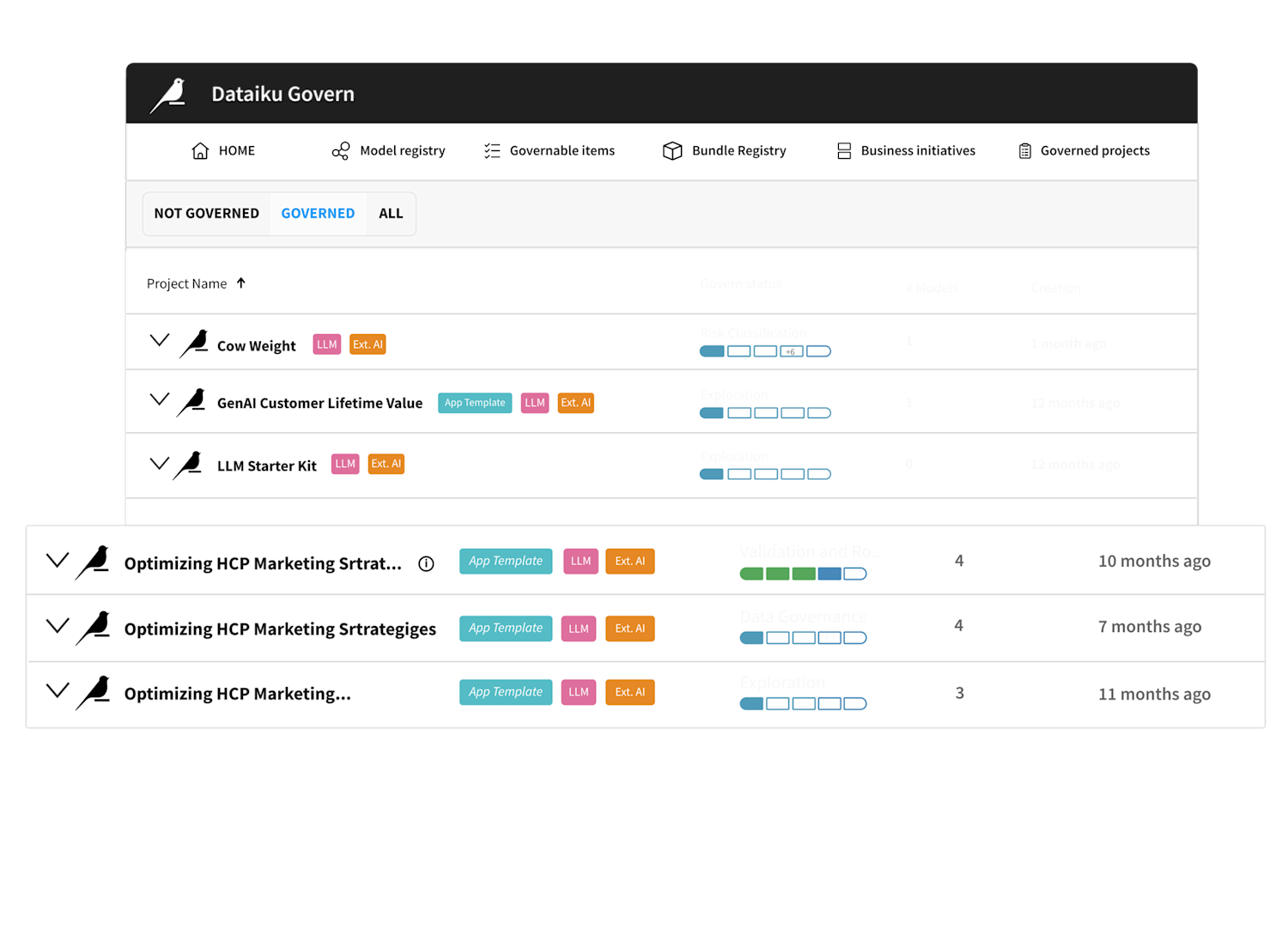Click the Governable items checklist icon

pos(492,151)
